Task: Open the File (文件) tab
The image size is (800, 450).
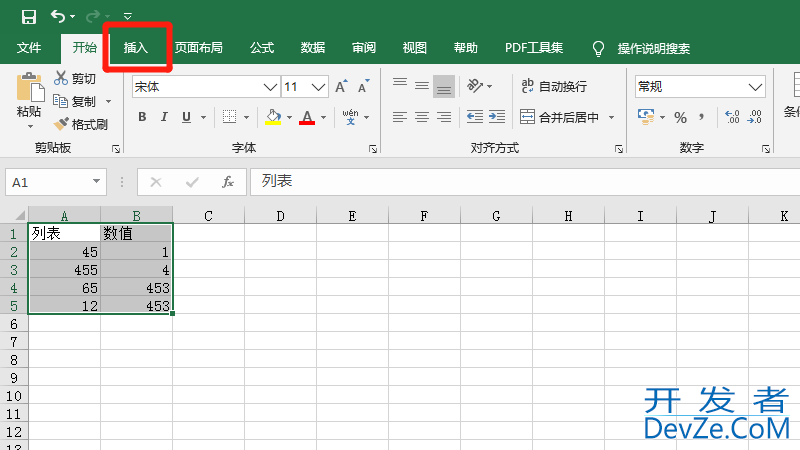Action: tap(29, 48)
